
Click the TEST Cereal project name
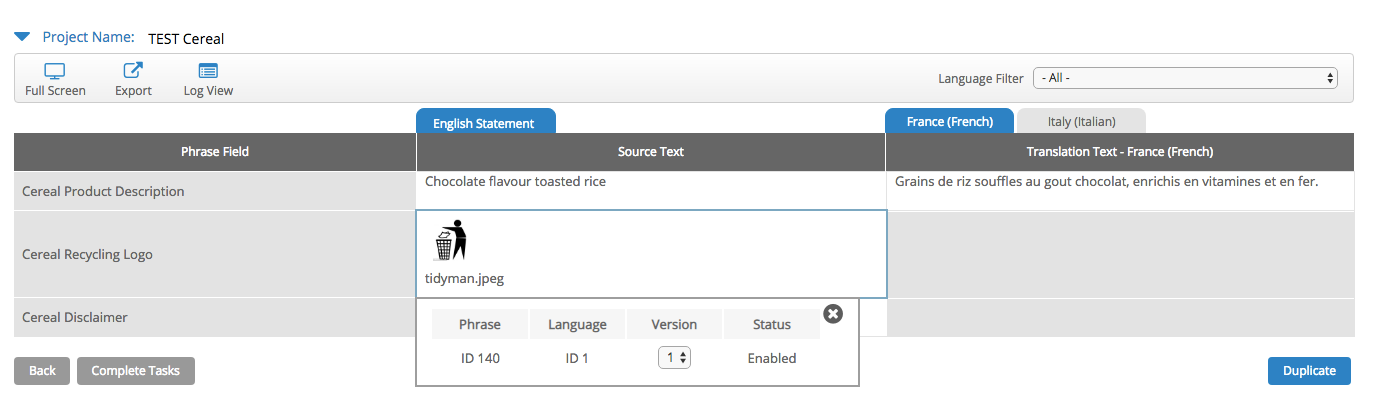[186, 39]
